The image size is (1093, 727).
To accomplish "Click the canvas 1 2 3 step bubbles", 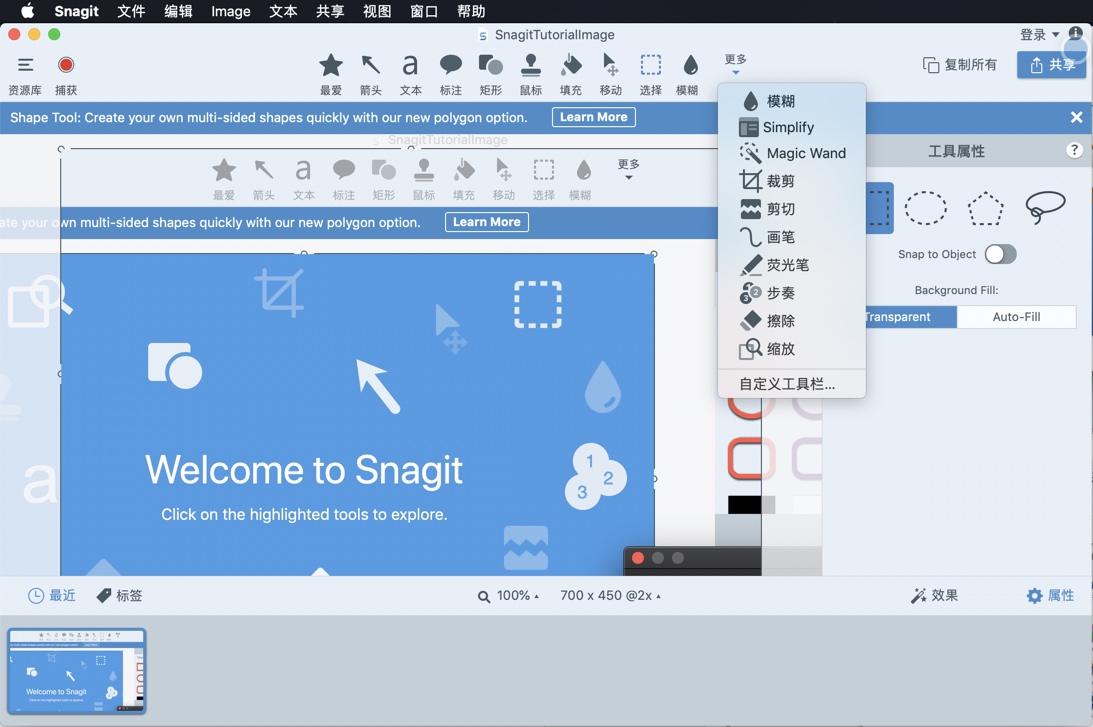I will pyautogui.click(x=595, y=476).
